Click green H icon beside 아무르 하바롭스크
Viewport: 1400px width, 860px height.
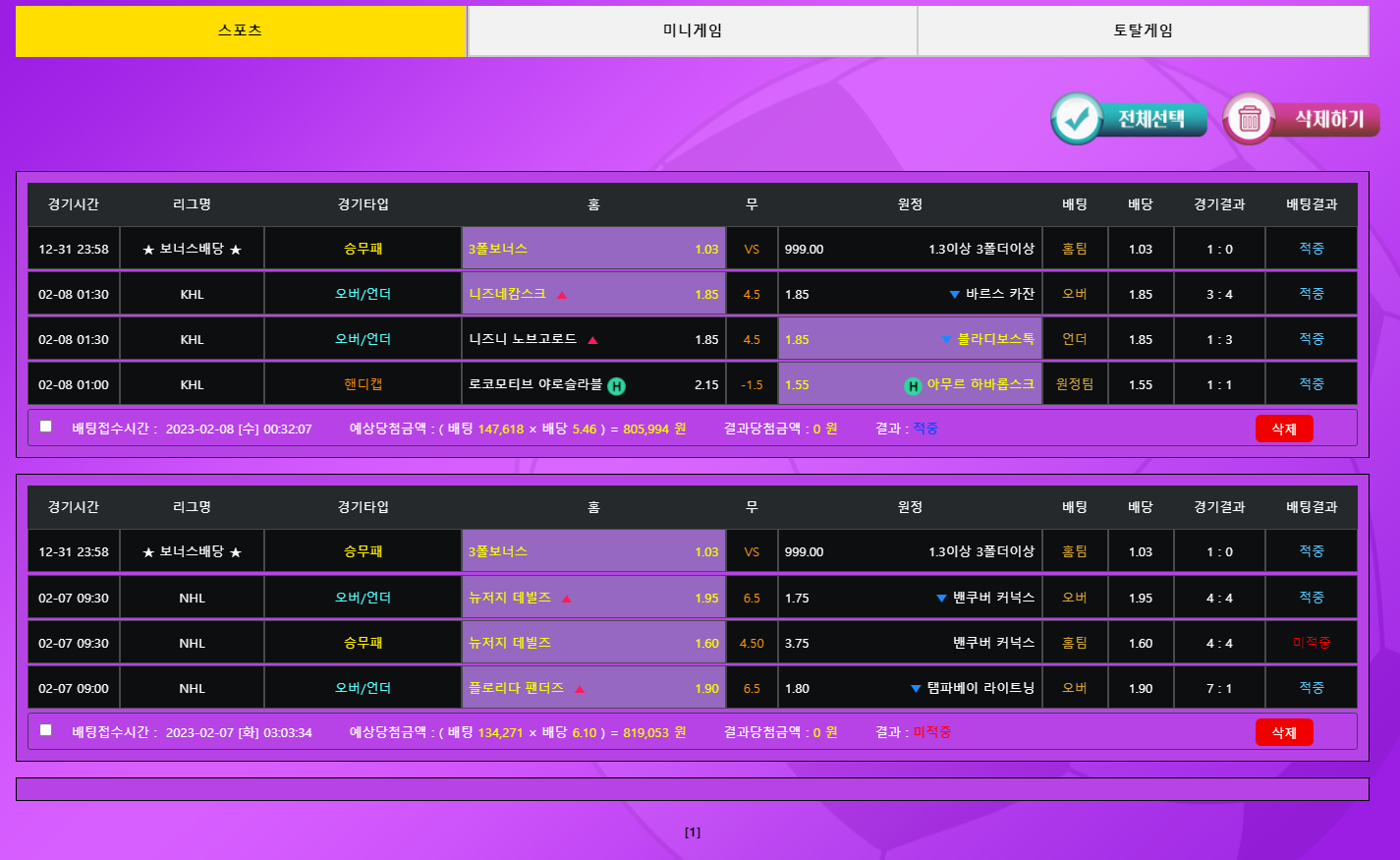(913, 386)
